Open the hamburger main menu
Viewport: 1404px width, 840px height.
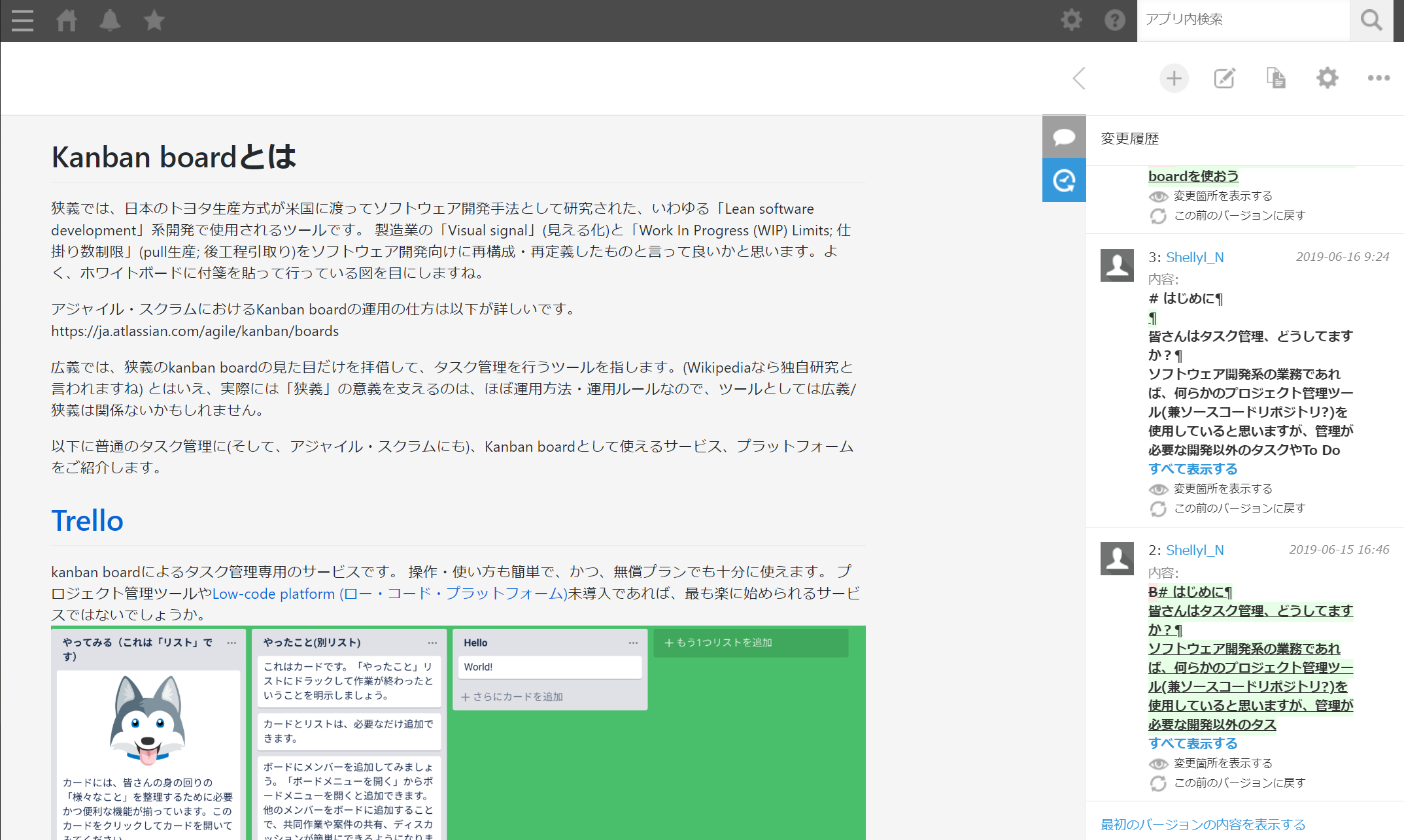click(x=22, y=20)
